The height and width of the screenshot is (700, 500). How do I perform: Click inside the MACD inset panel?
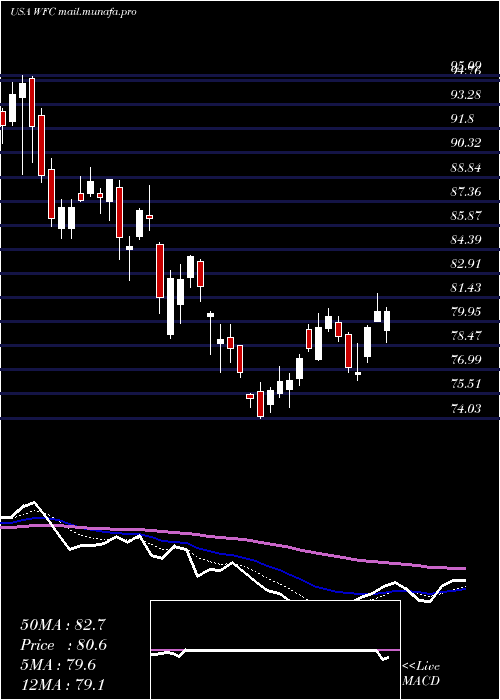pos(275,650)
